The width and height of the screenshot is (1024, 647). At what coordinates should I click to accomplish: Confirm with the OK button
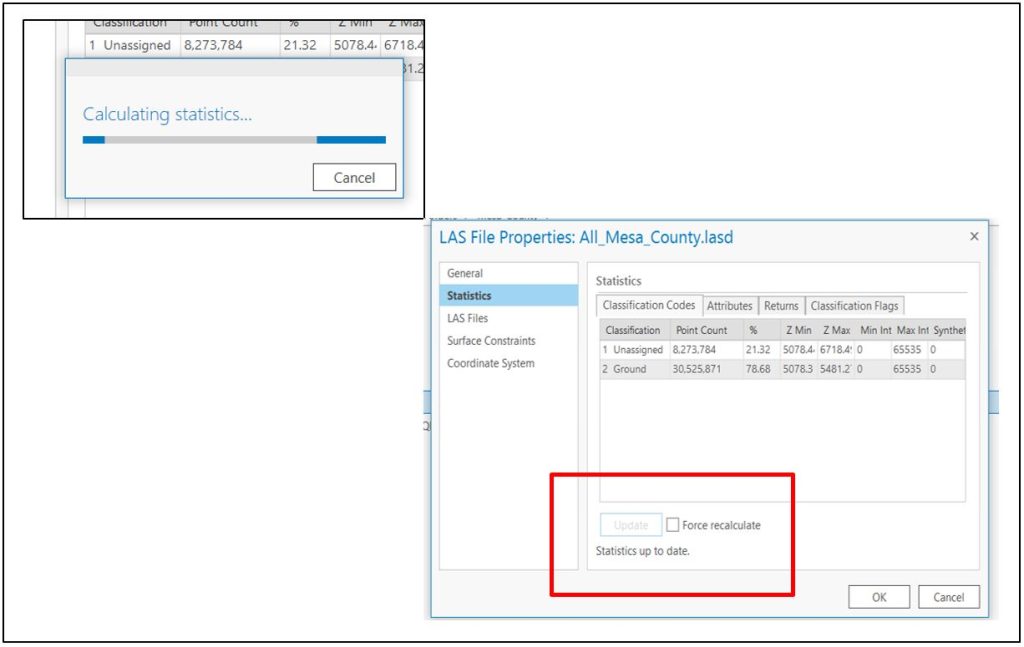[x=878, y=596]
